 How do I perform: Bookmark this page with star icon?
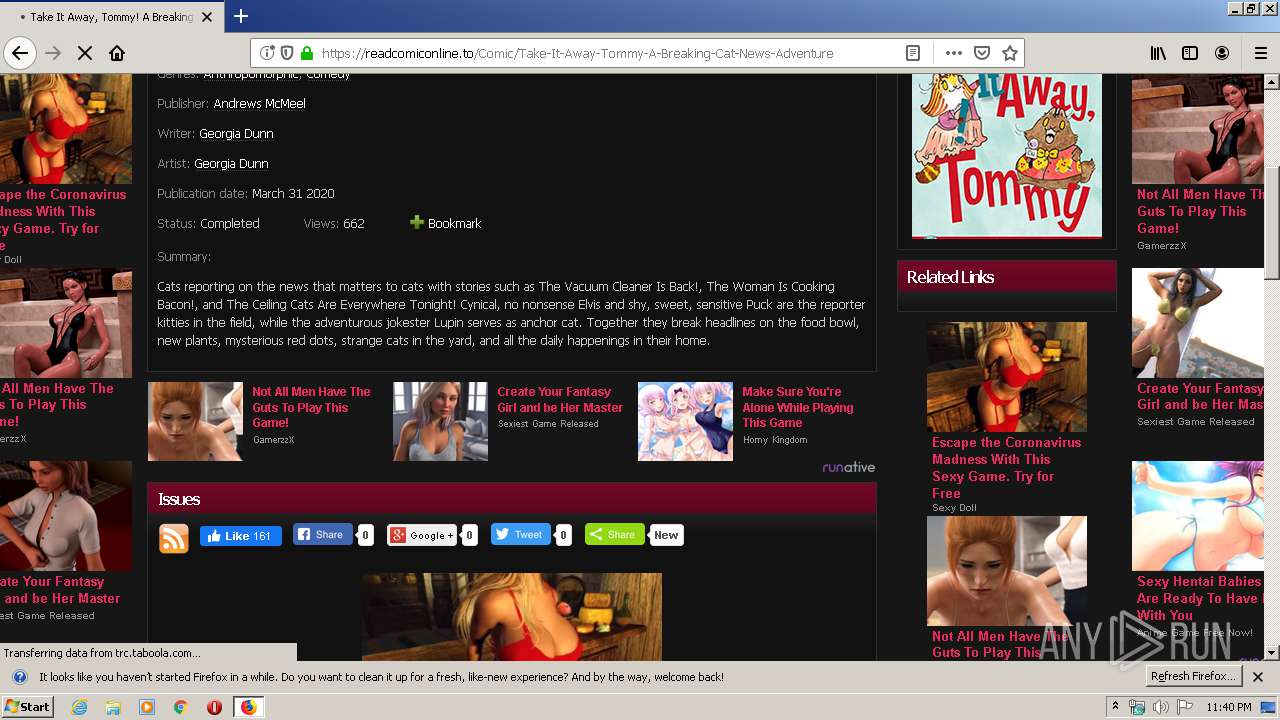point(1010,53)
